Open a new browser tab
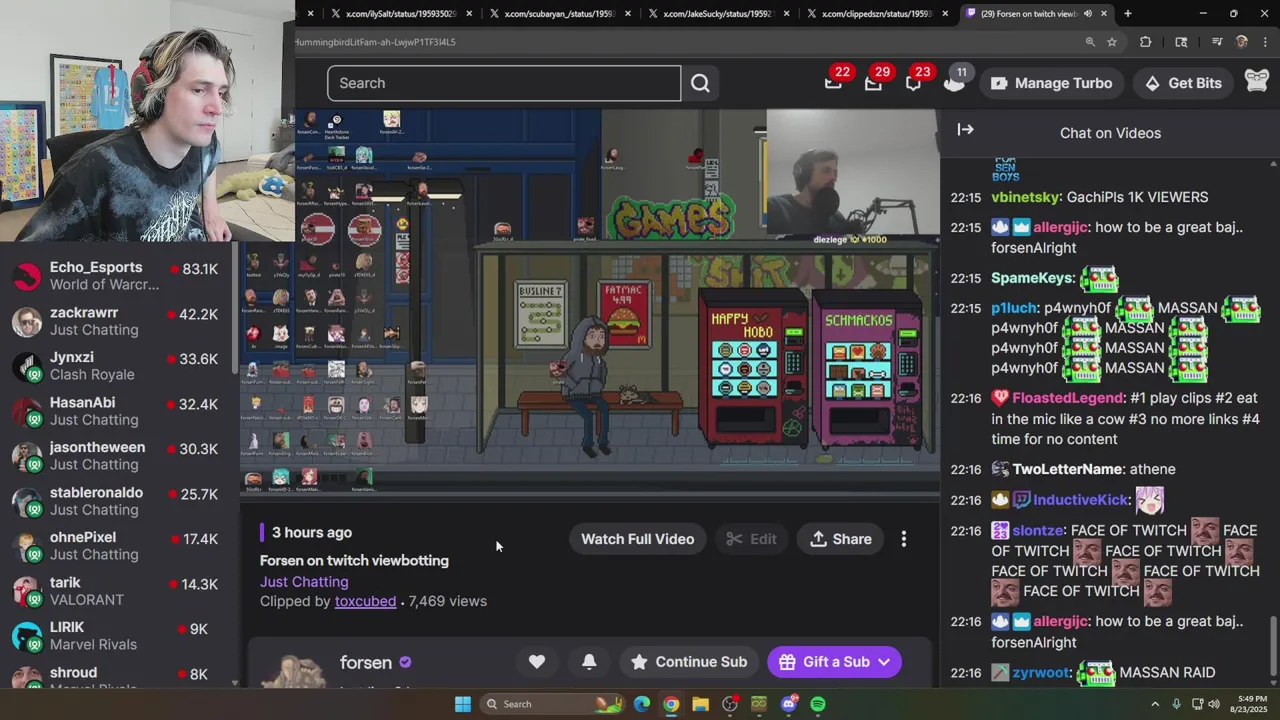Screen dimensions: 1280x720 pyautogui.click(x=1128, y=14)
